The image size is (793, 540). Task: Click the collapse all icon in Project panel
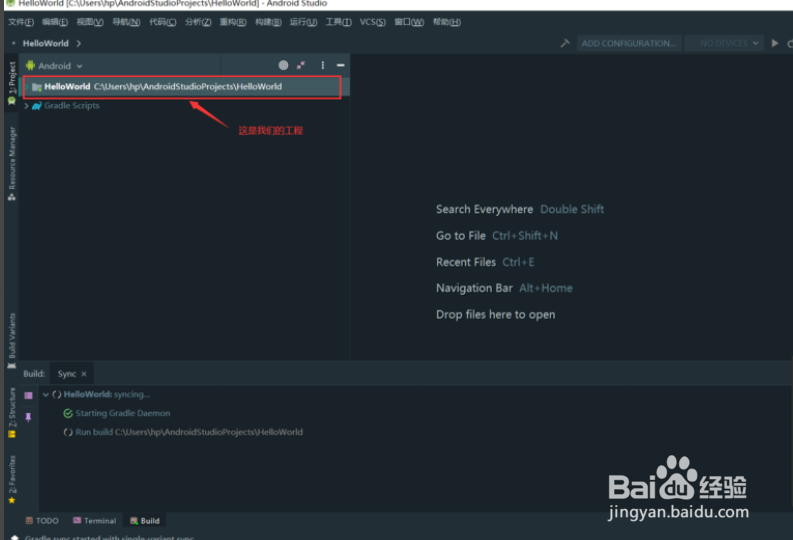pos(301,65)
